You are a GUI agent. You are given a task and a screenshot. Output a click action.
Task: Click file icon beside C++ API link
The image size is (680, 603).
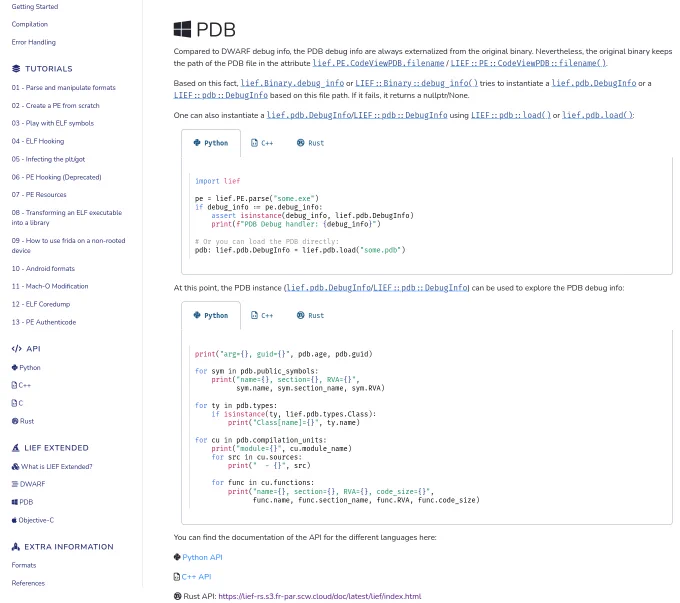177,577
